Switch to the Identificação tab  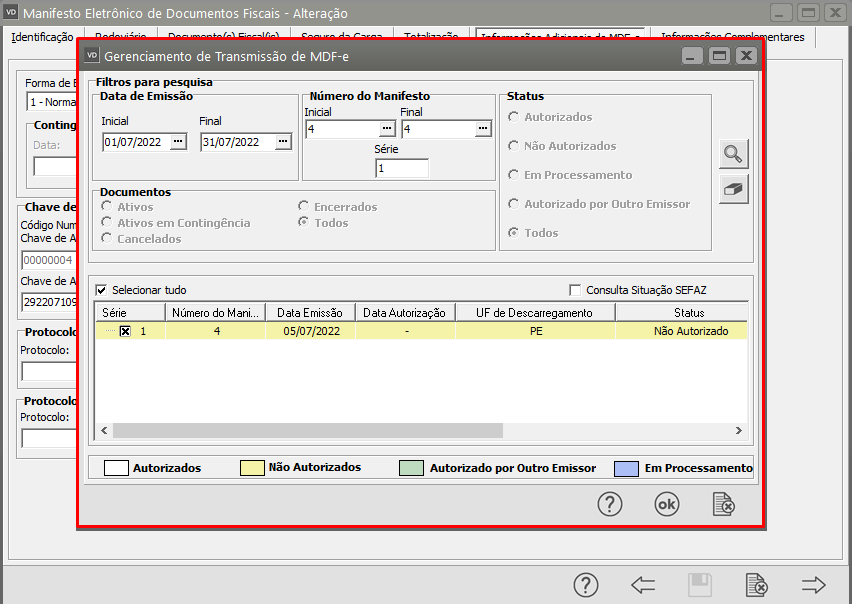click(42, 37)
